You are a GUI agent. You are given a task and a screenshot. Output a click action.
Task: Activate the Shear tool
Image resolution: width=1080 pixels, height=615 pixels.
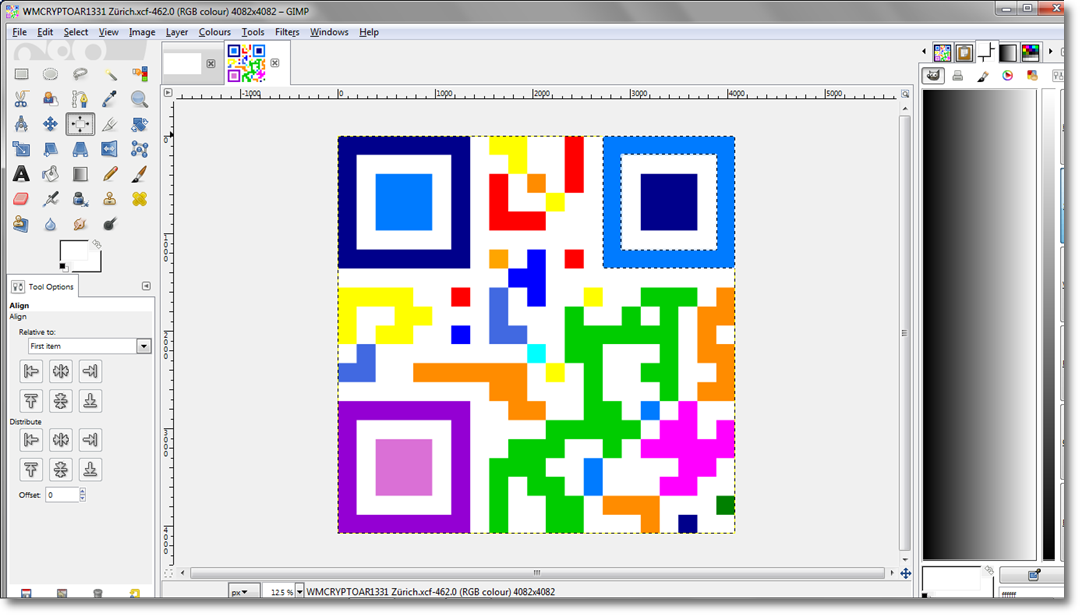pos(50,149)
